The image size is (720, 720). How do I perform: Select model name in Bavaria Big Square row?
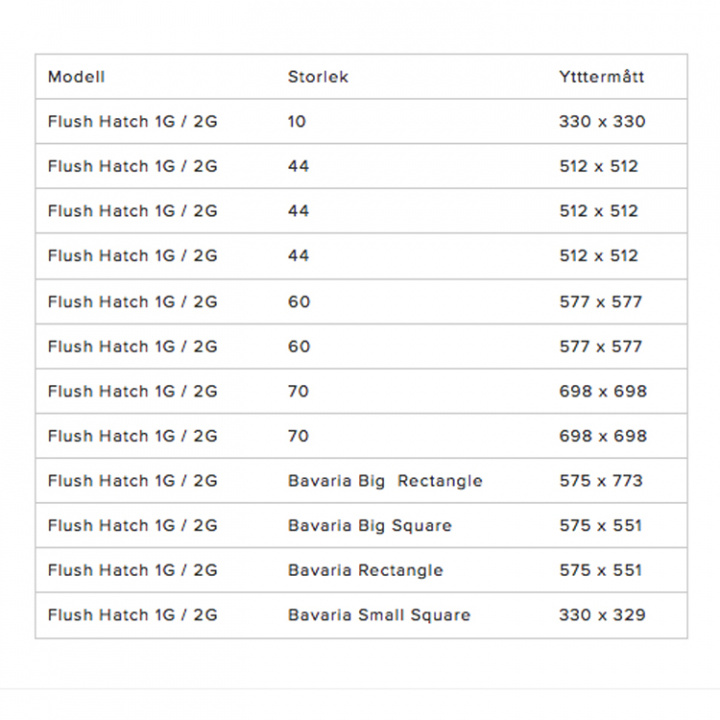click(132, 526)
